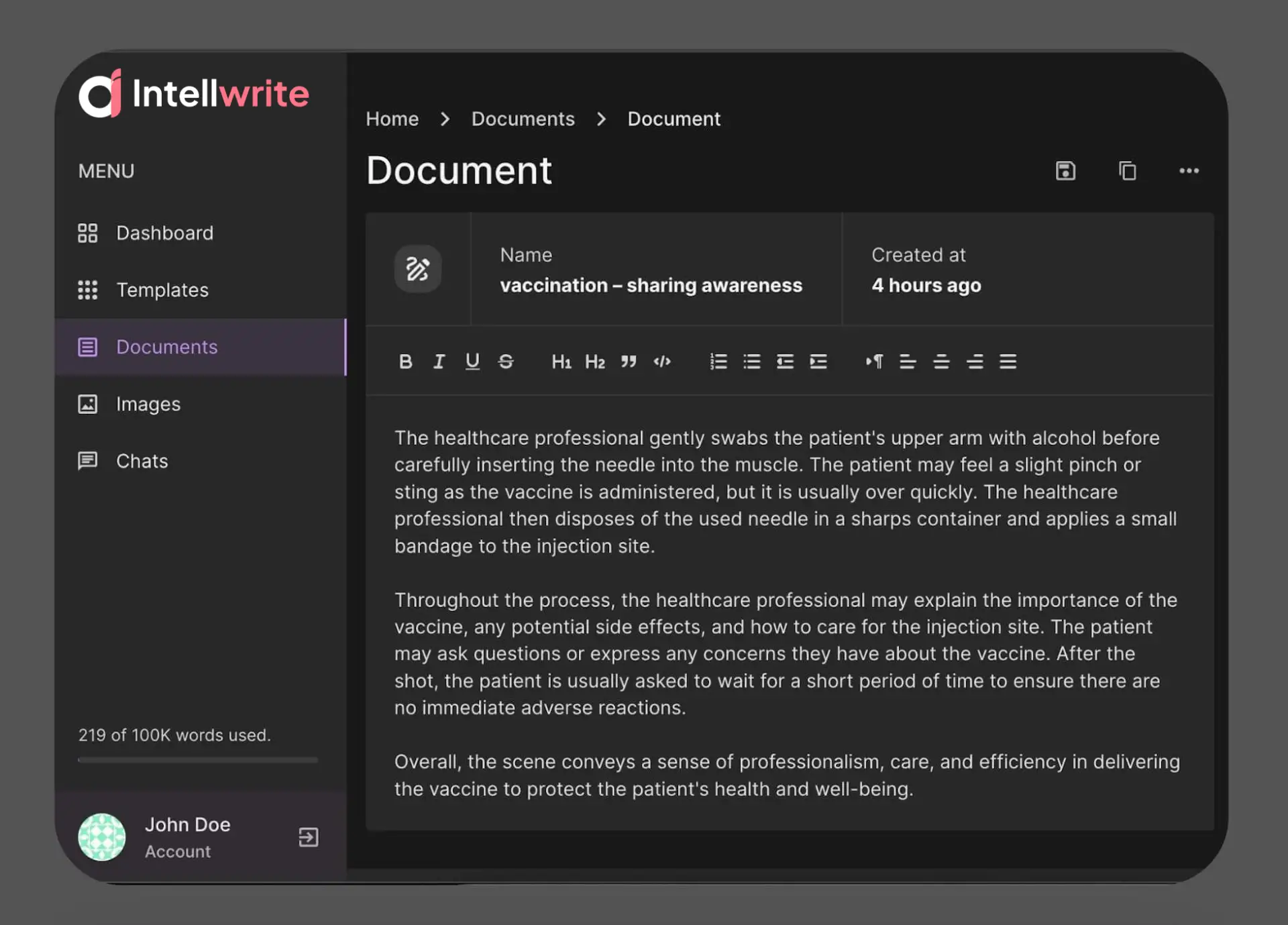Toggle bold formatting
The image size is (1288, 925).
pyautogui.click(x=405, y=362)
